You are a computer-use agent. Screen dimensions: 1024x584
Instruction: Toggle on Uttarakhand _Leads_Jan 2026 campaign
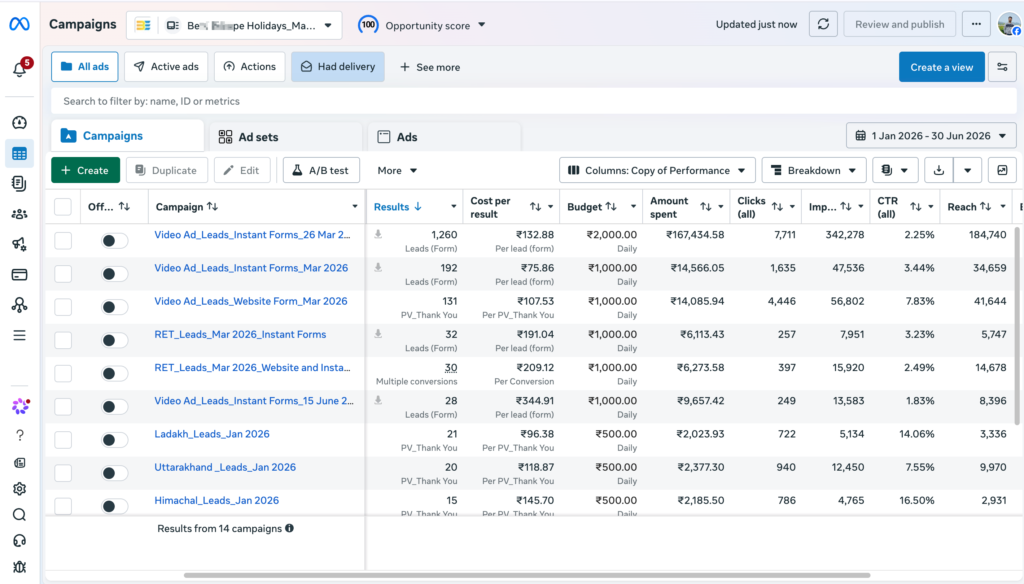point(114,473)
